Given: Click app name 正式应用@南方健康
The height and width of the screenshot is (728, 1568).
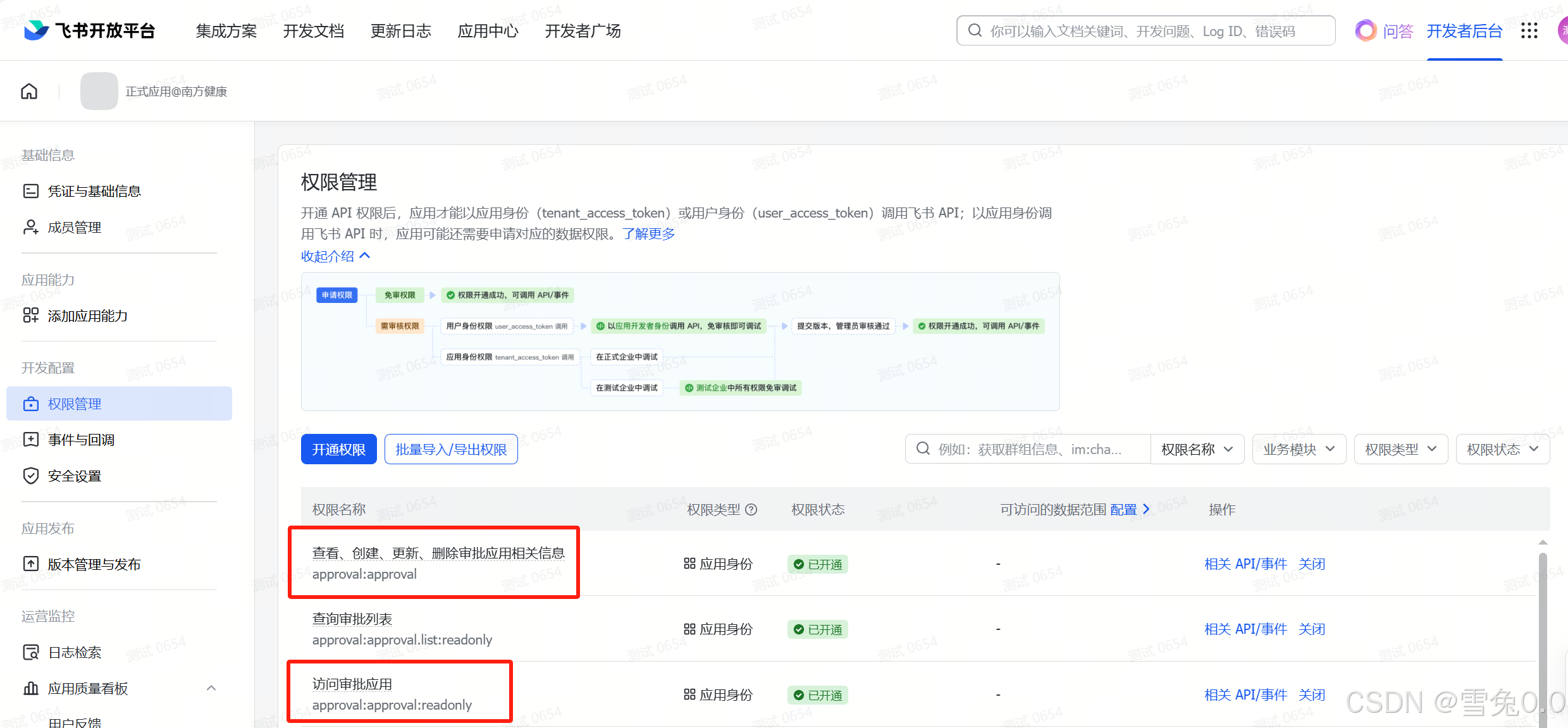Looking at the screenshot, I should tap(176, 92).
